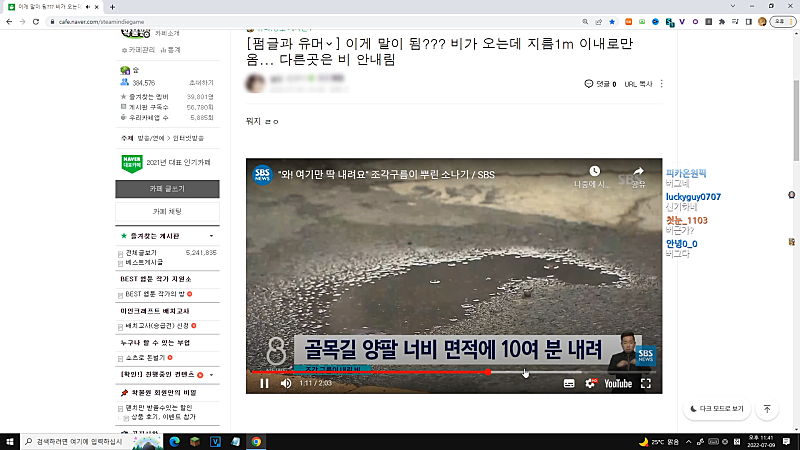Expand the 펌글과 유머 board dropdown

tap(330, 44)
